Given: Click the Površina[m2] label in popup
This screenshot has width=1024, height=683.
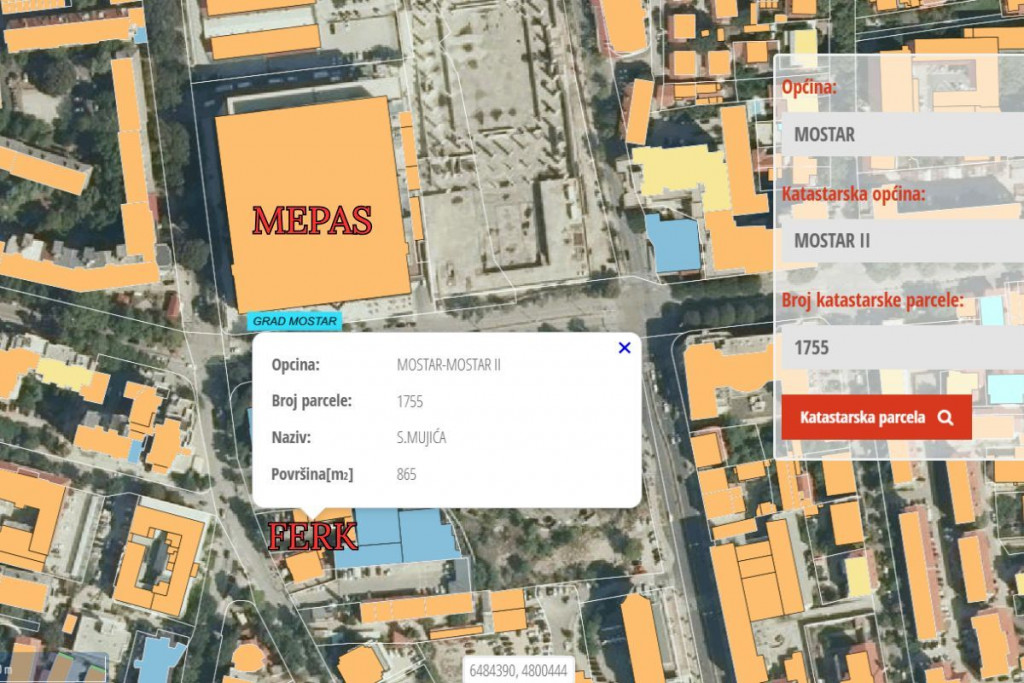Looking at the screenshot, I should [x=312, y=474].
